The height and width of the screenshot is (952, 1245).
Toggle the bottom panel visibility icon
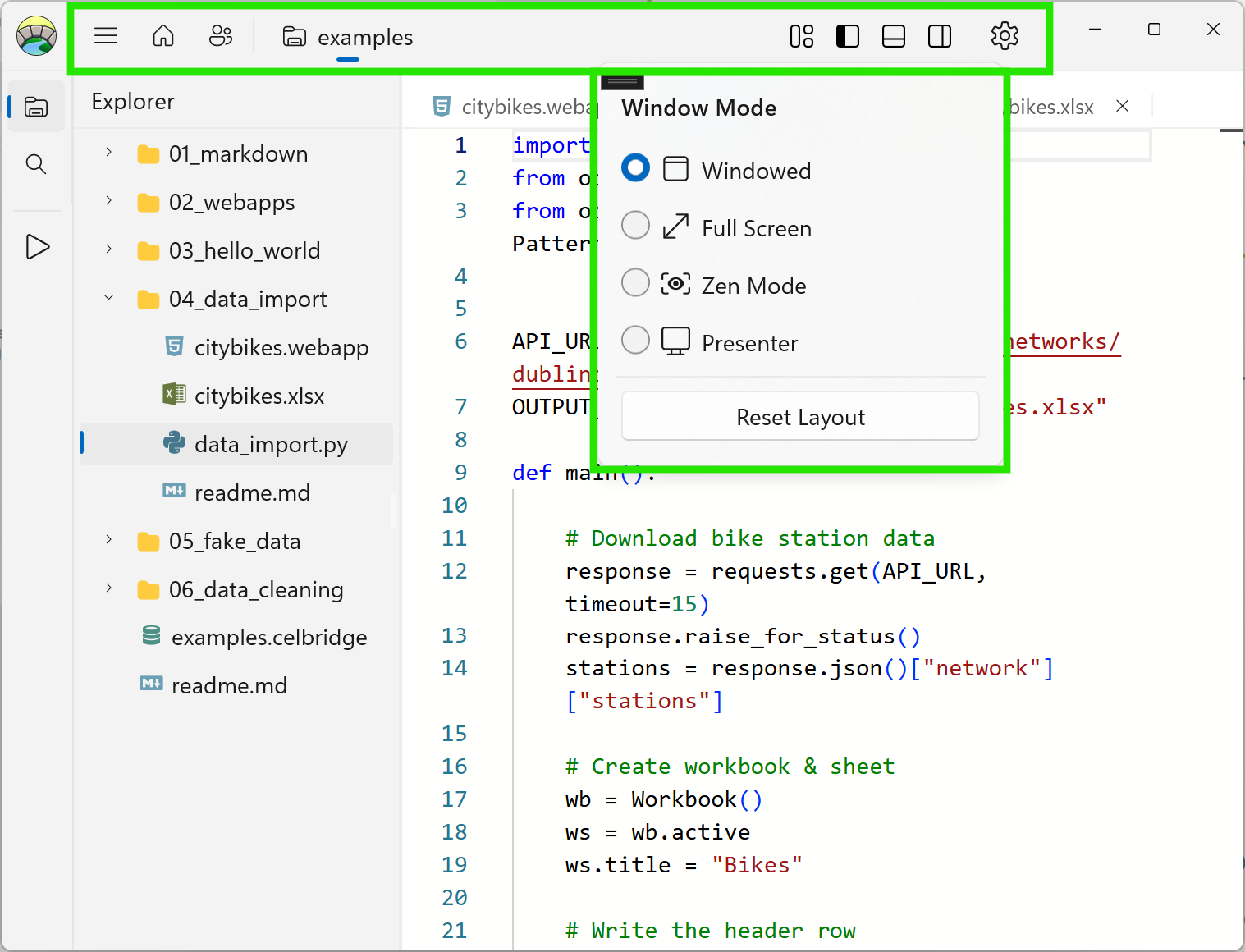(x=893, y=35)
